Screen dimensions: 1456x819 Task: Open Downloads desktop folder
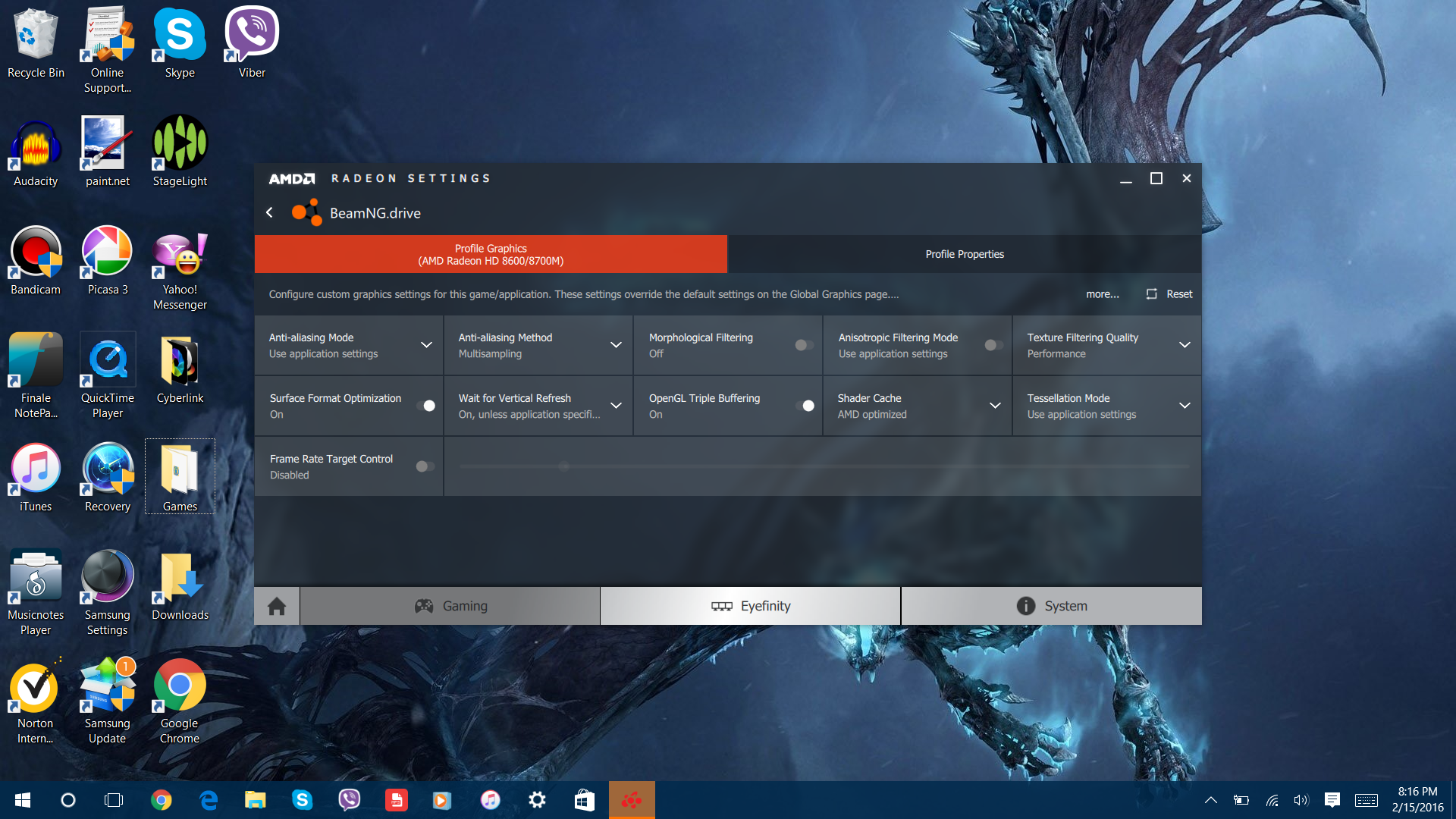[180, 585]
